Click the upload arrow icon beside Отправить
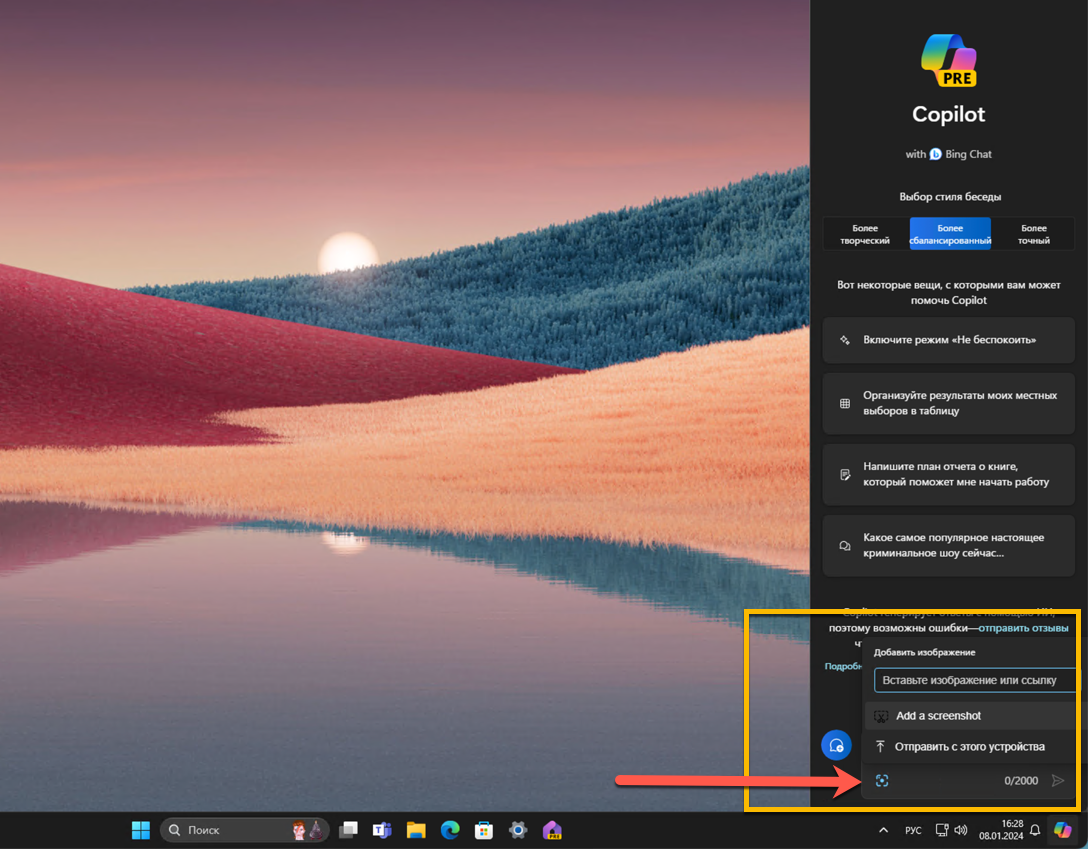Screen dimensions: 1088x849 click(880, 746)
